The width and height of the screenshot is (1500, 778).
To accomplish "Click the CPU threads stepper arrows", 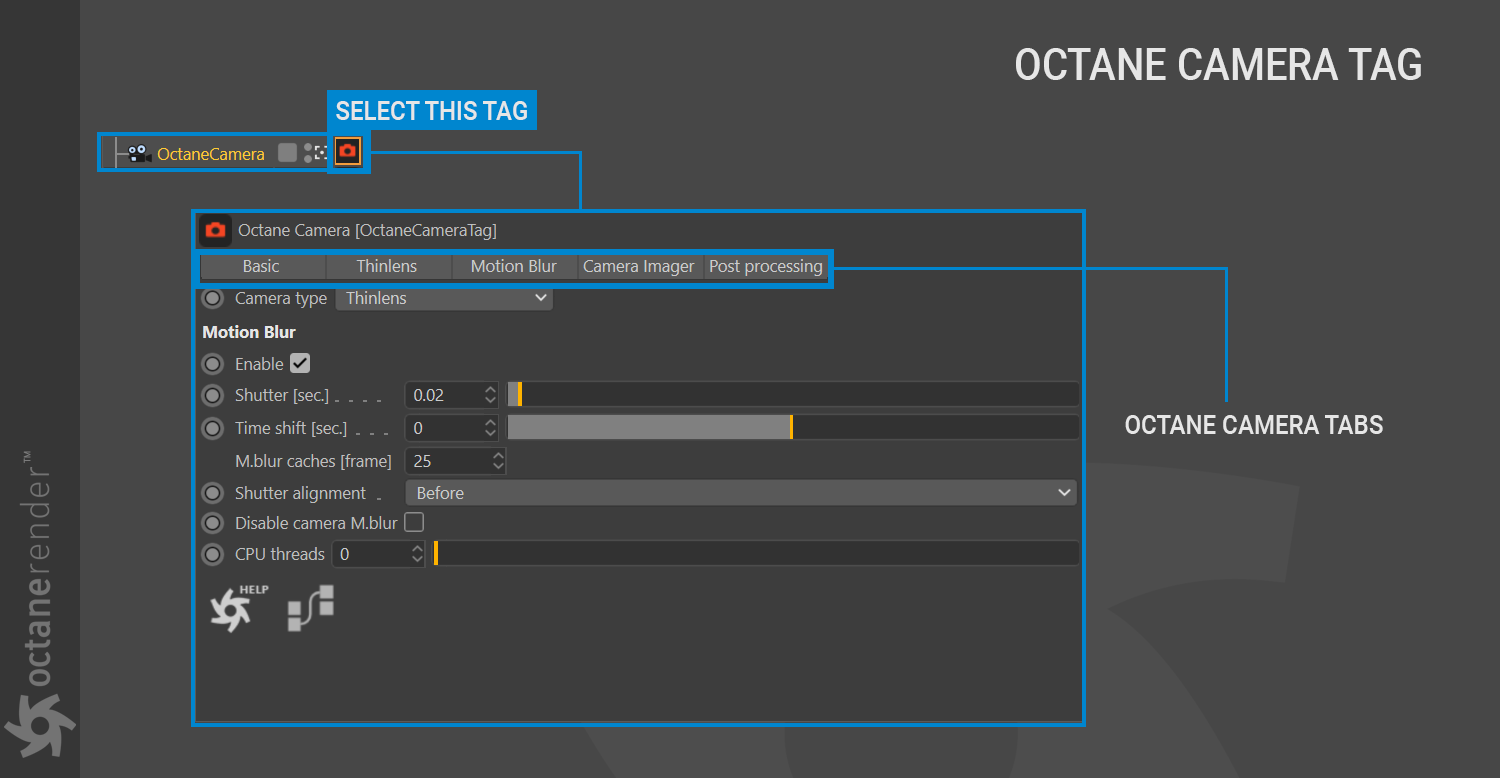I will pos(418,554).
